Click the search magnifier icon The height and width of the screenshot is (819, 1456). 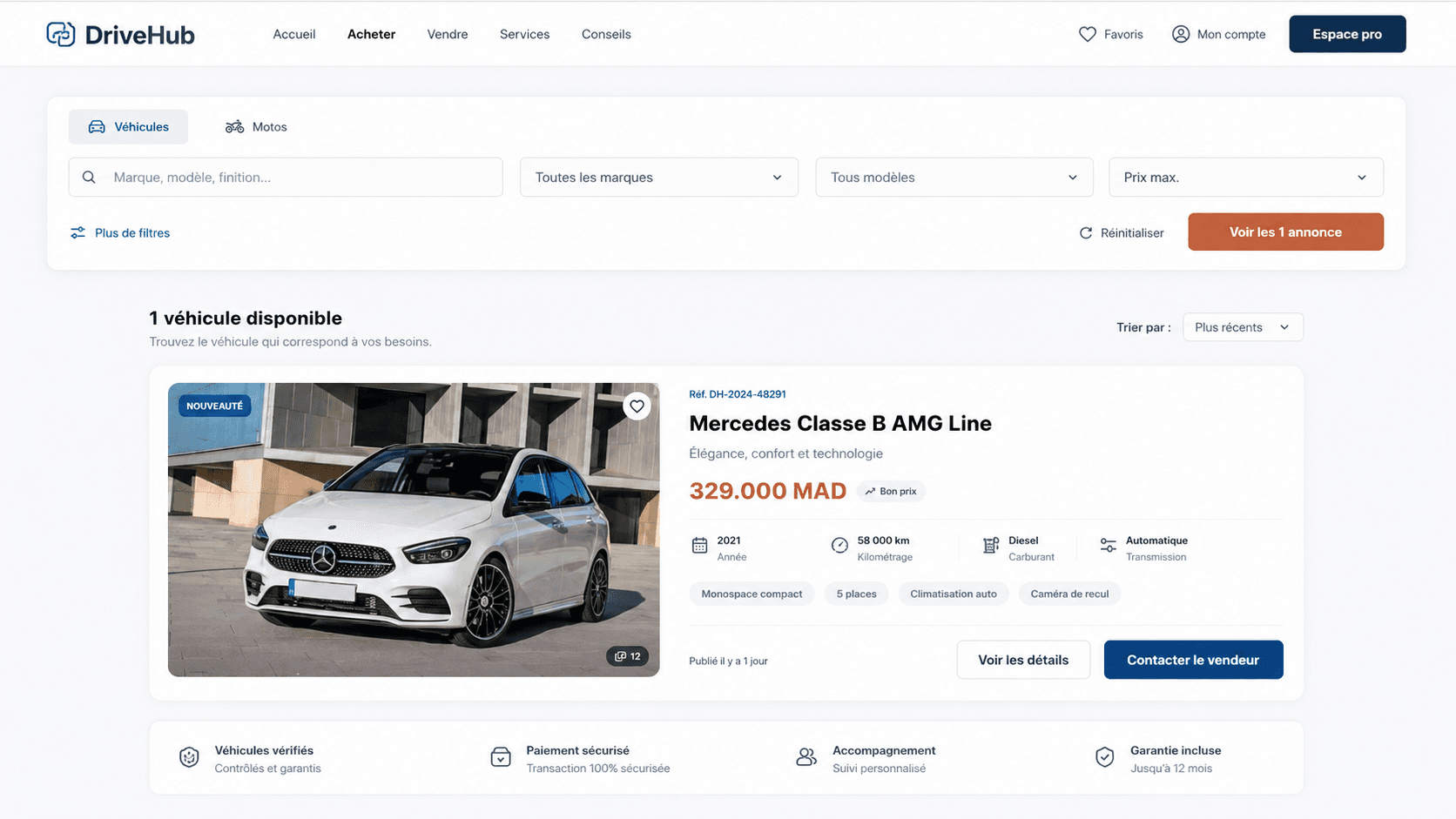coord(89,177)
